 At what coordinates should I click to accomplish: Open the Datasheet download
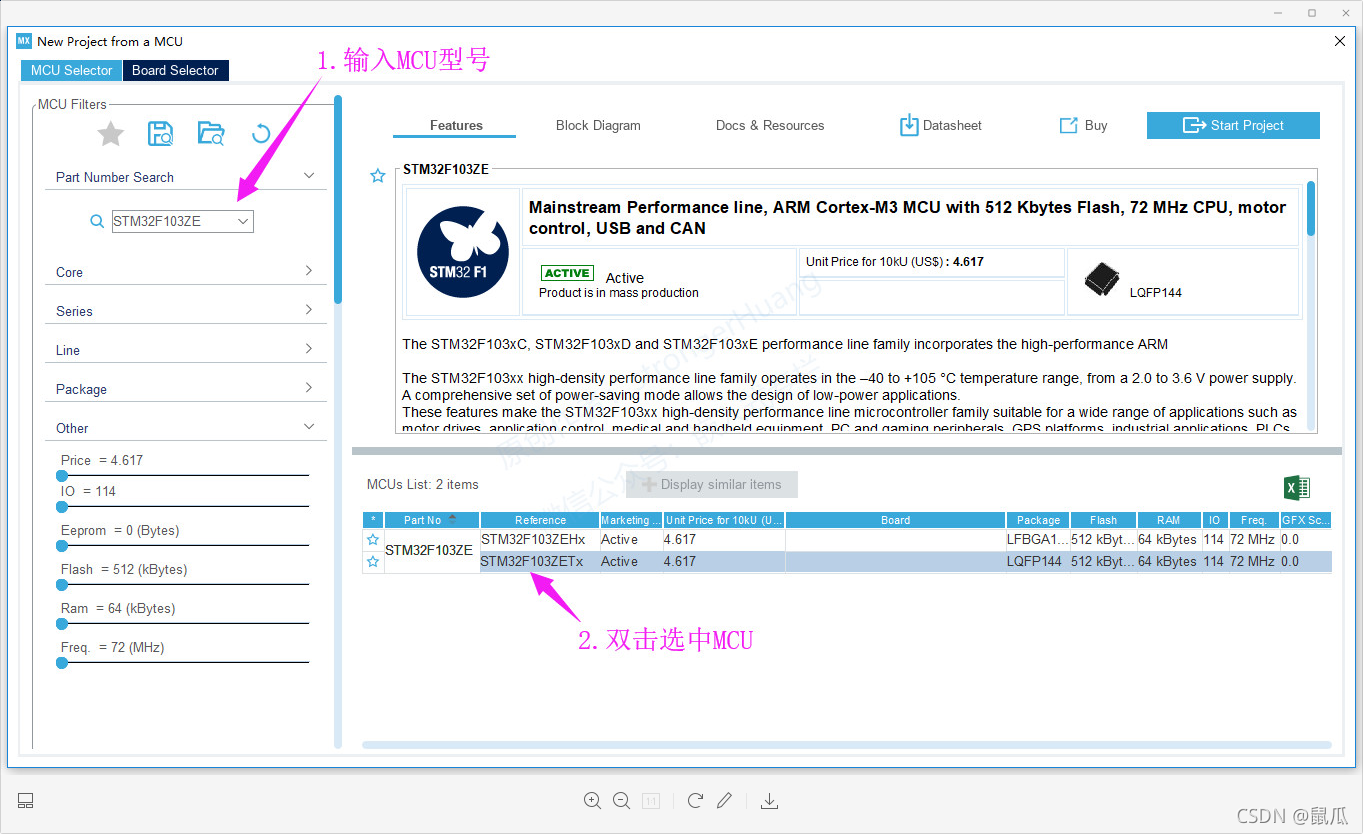coord(941,125)
